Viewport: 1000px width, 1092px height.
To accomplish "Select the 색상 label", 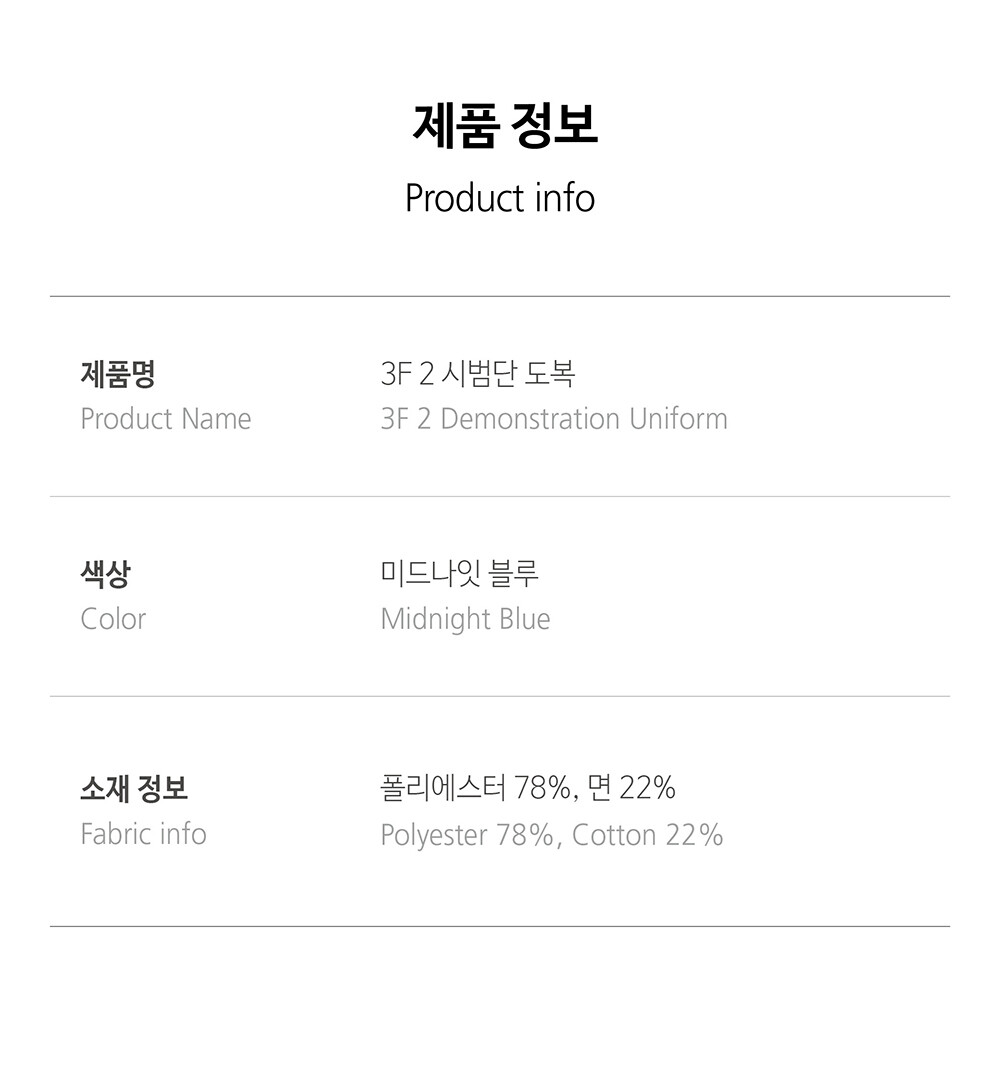I will click(105, 575).
